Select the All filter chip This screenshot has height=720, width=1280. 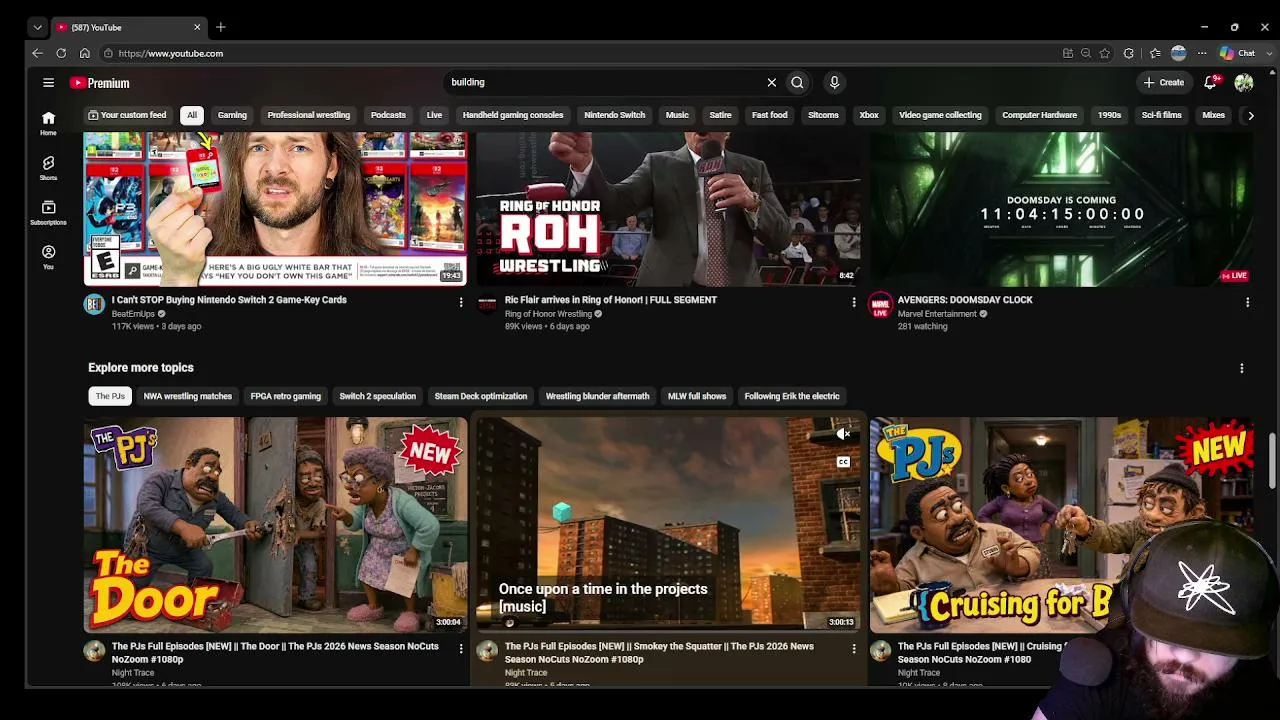tap(192, 115)
